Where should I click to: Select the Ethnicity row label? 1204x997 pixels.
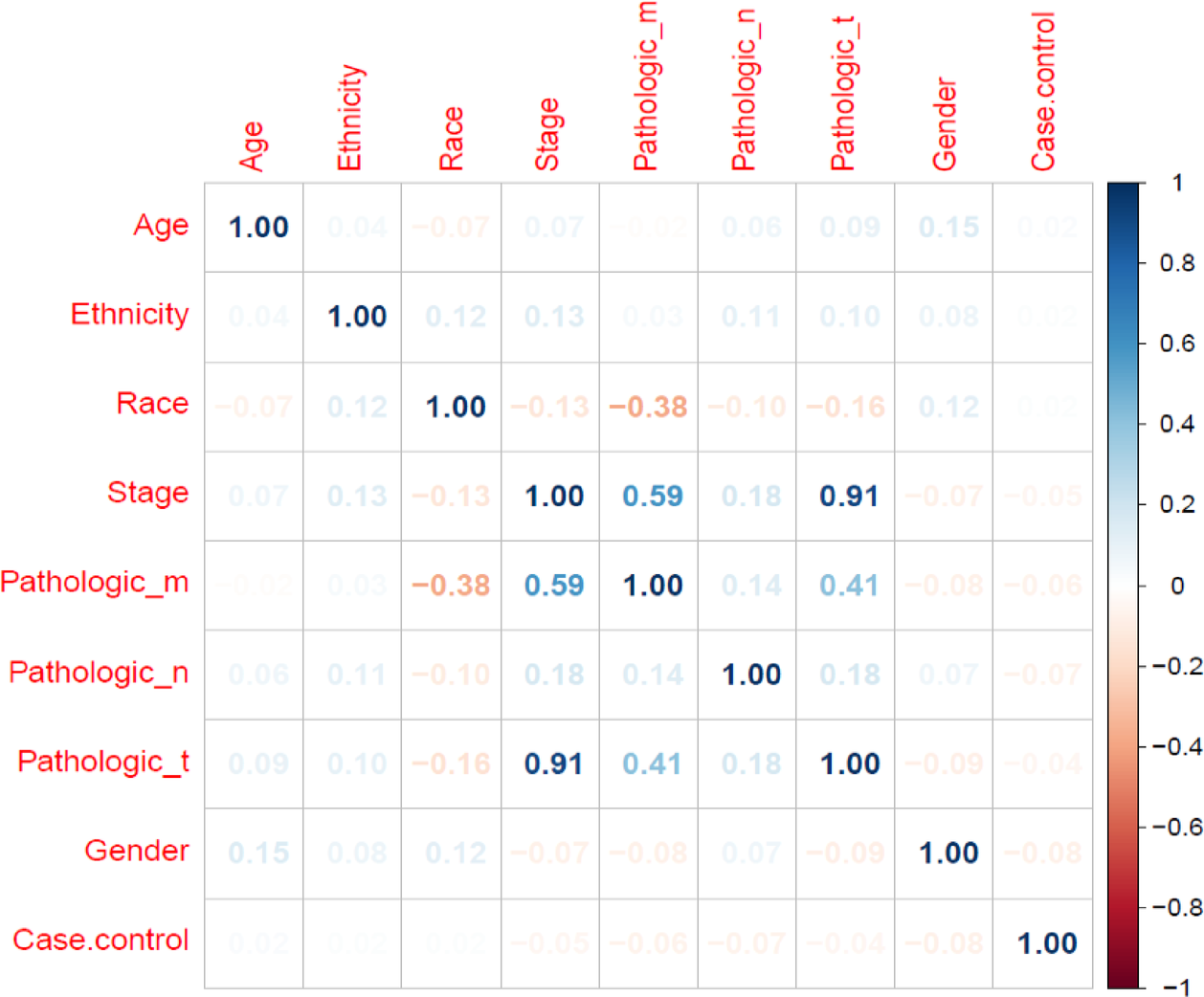[129, 315]
